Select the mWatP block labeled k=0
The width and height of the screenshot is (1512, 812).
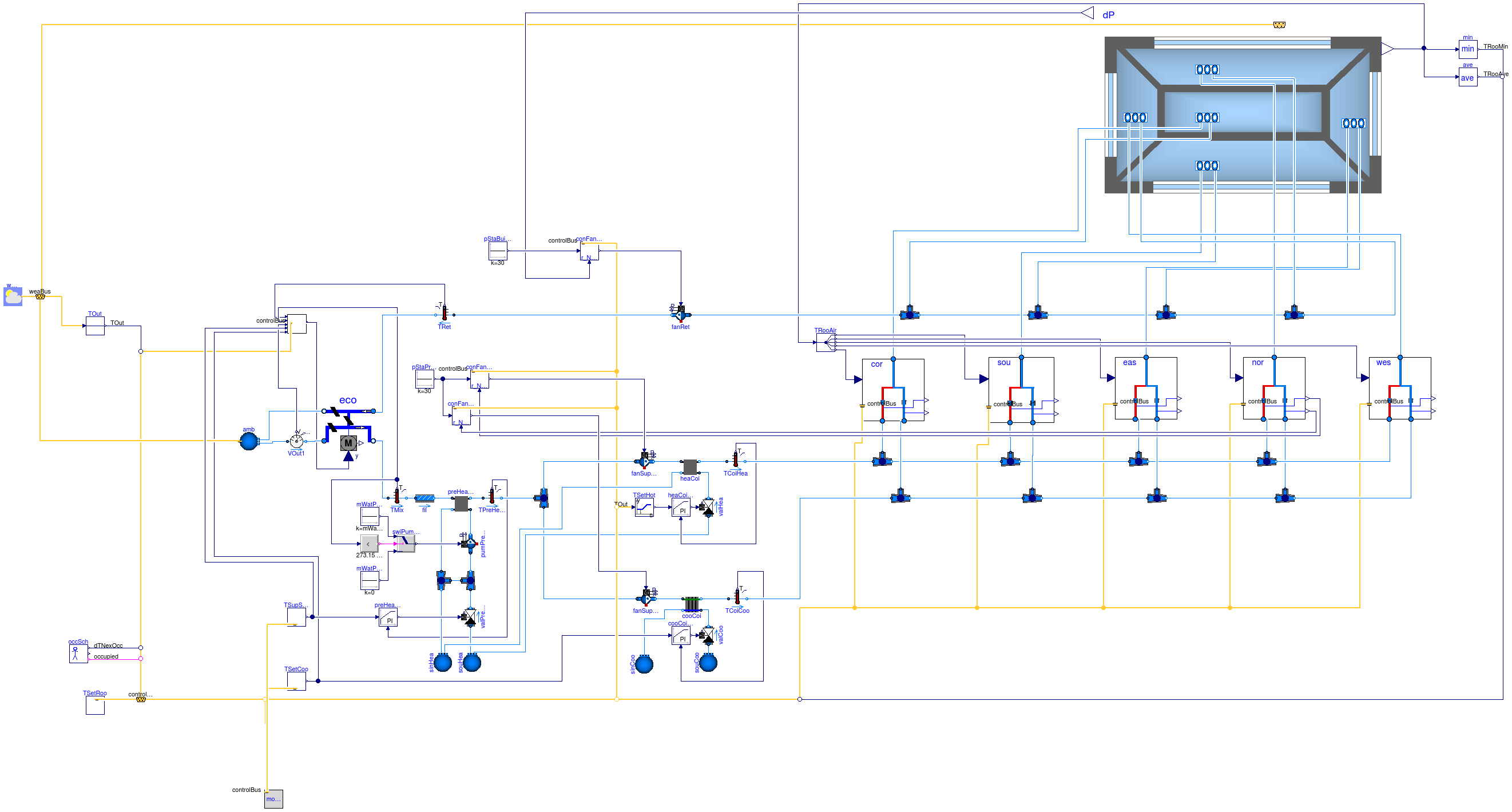click(370, 581)
